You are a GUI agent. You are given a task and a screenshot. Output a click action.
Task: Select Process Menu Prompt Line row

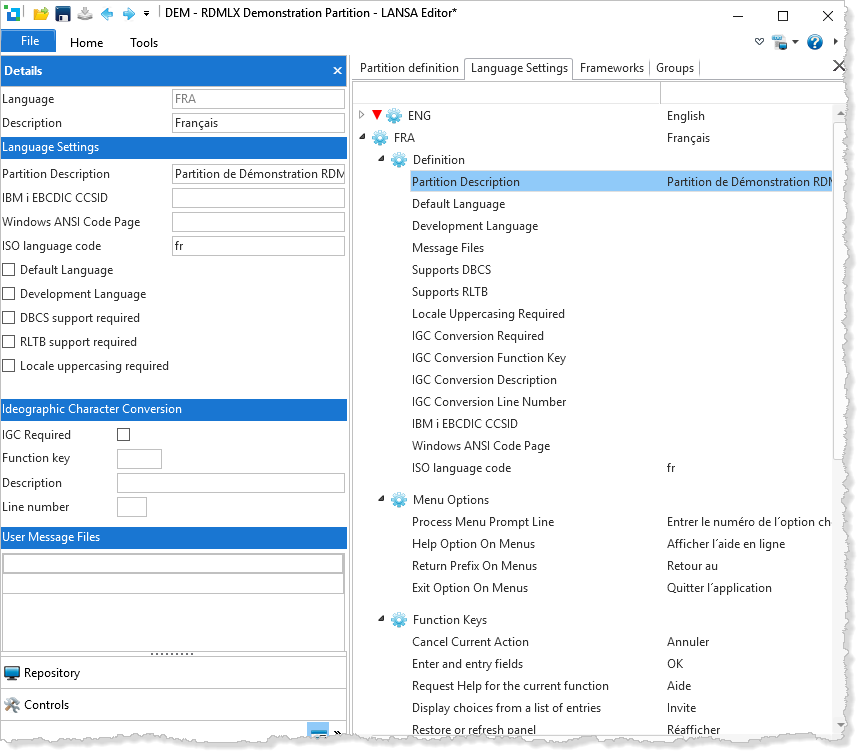(621, 521)
